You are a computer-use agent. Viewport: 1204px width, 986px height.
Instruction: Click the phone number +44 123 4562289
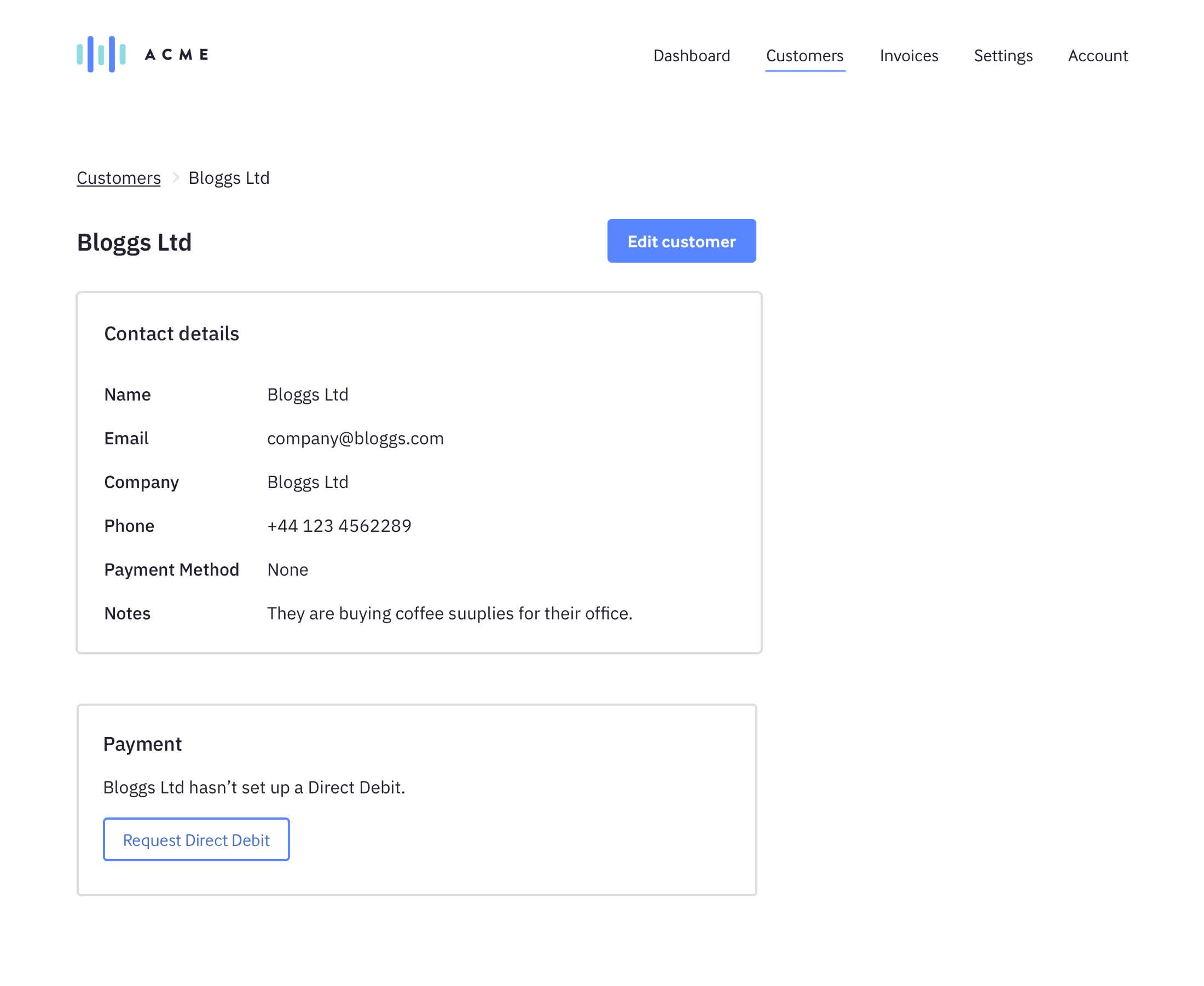[x=339, y=526]
